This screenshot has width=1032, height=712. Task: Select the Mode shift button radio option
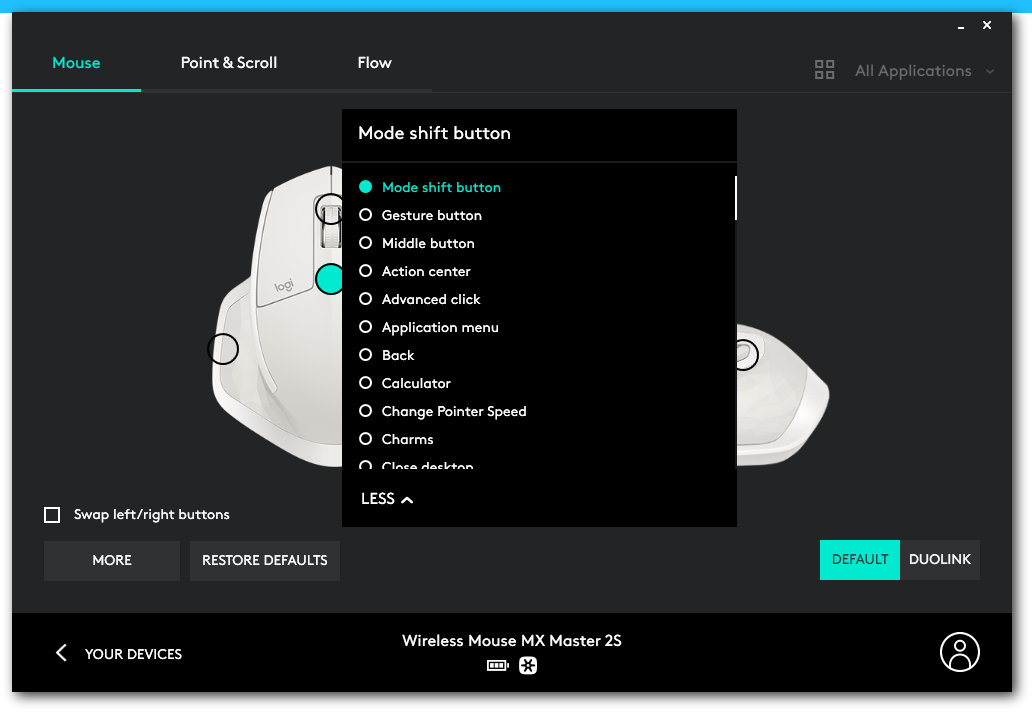click(429, 188)
